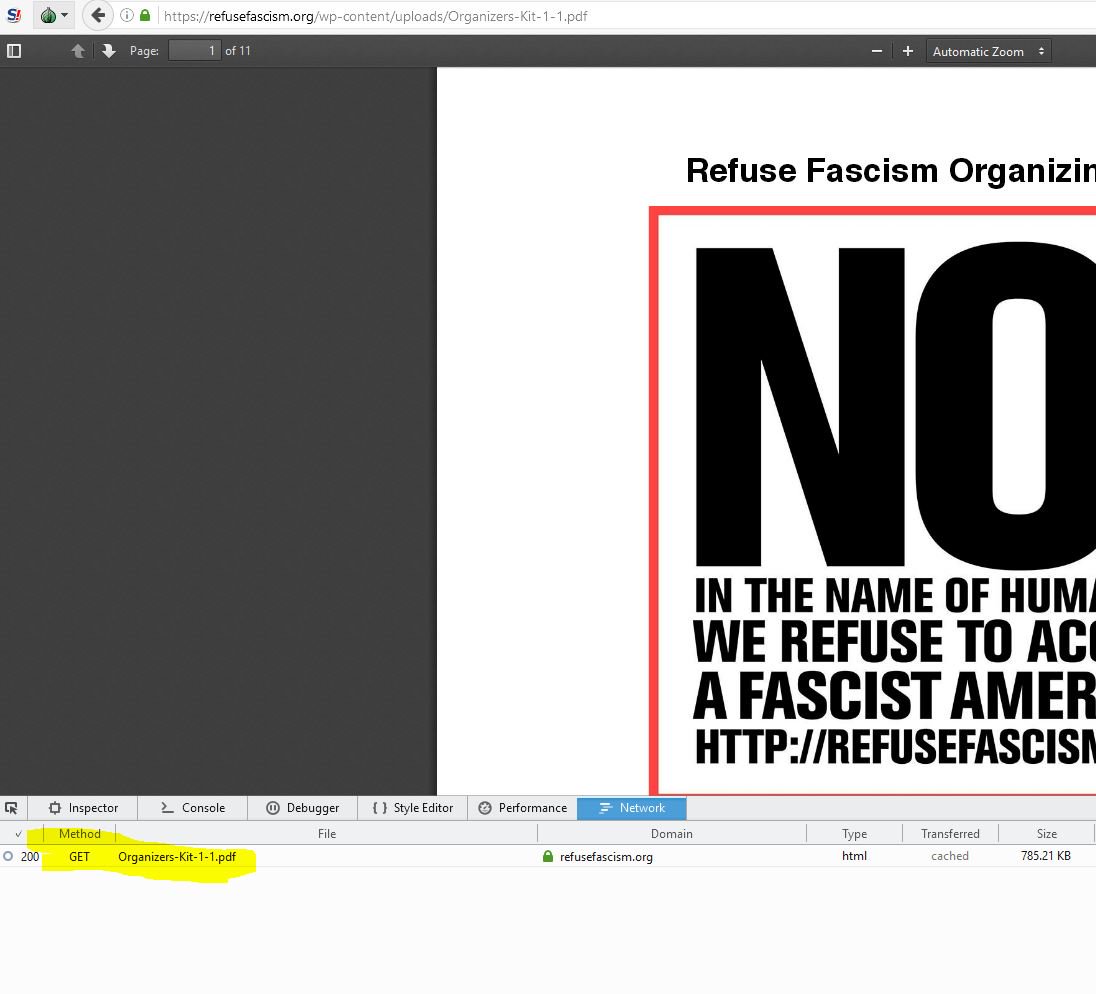Sort requests by Transferred column
This screenshot has width=1096, height=994.
click(x=950, y=834)
